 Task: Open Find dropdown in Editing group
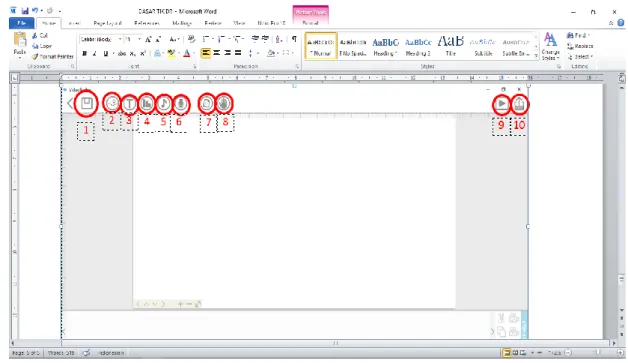(579, 36)
